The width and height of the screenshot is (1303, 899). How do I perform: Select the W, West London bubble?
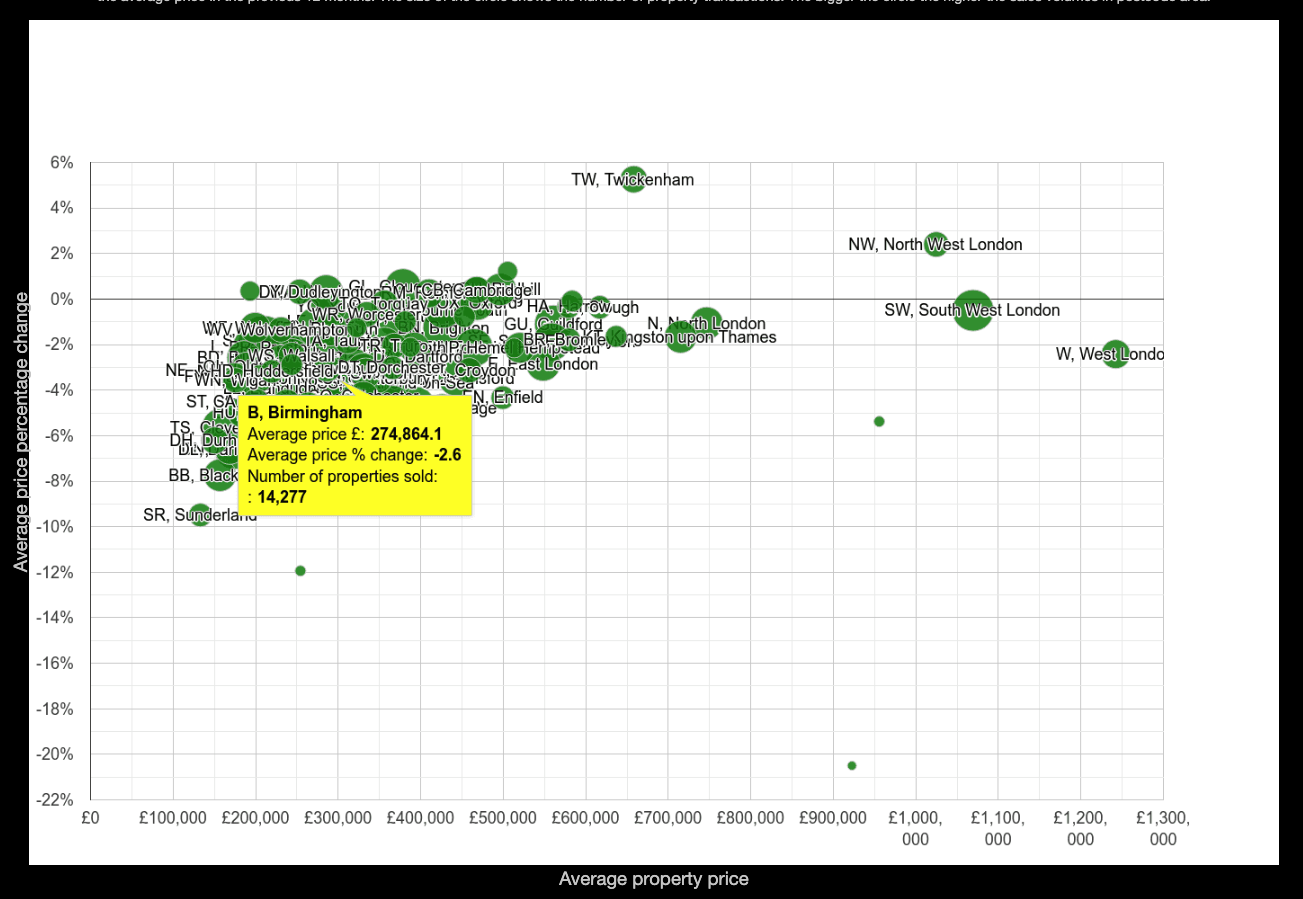click(x=1116, y=354)
